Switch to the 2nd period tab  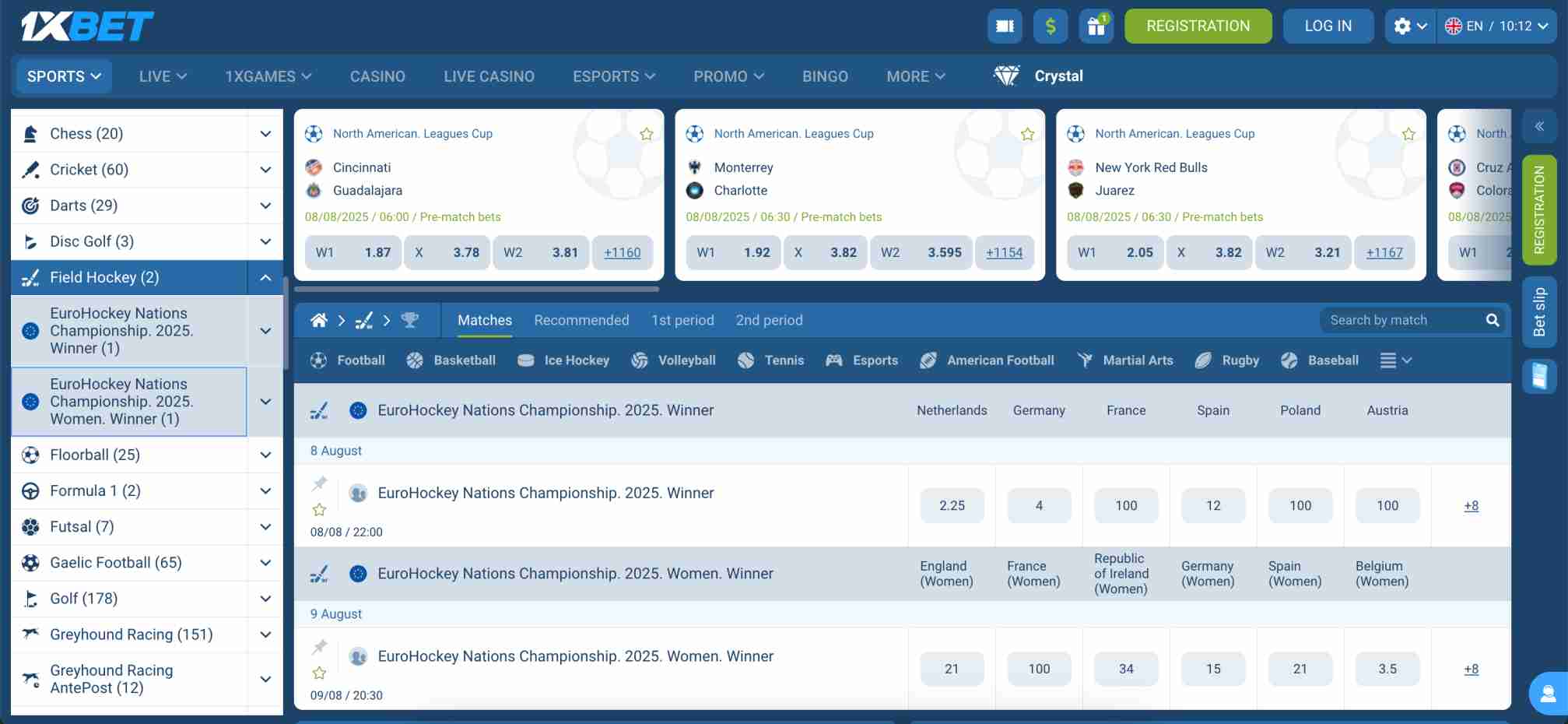769,320
